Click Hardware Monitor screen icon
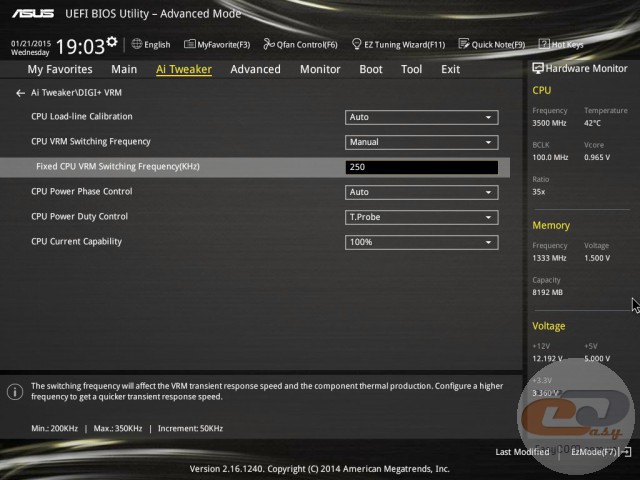This screenshot has width=640, height=480. pos(538,68)
